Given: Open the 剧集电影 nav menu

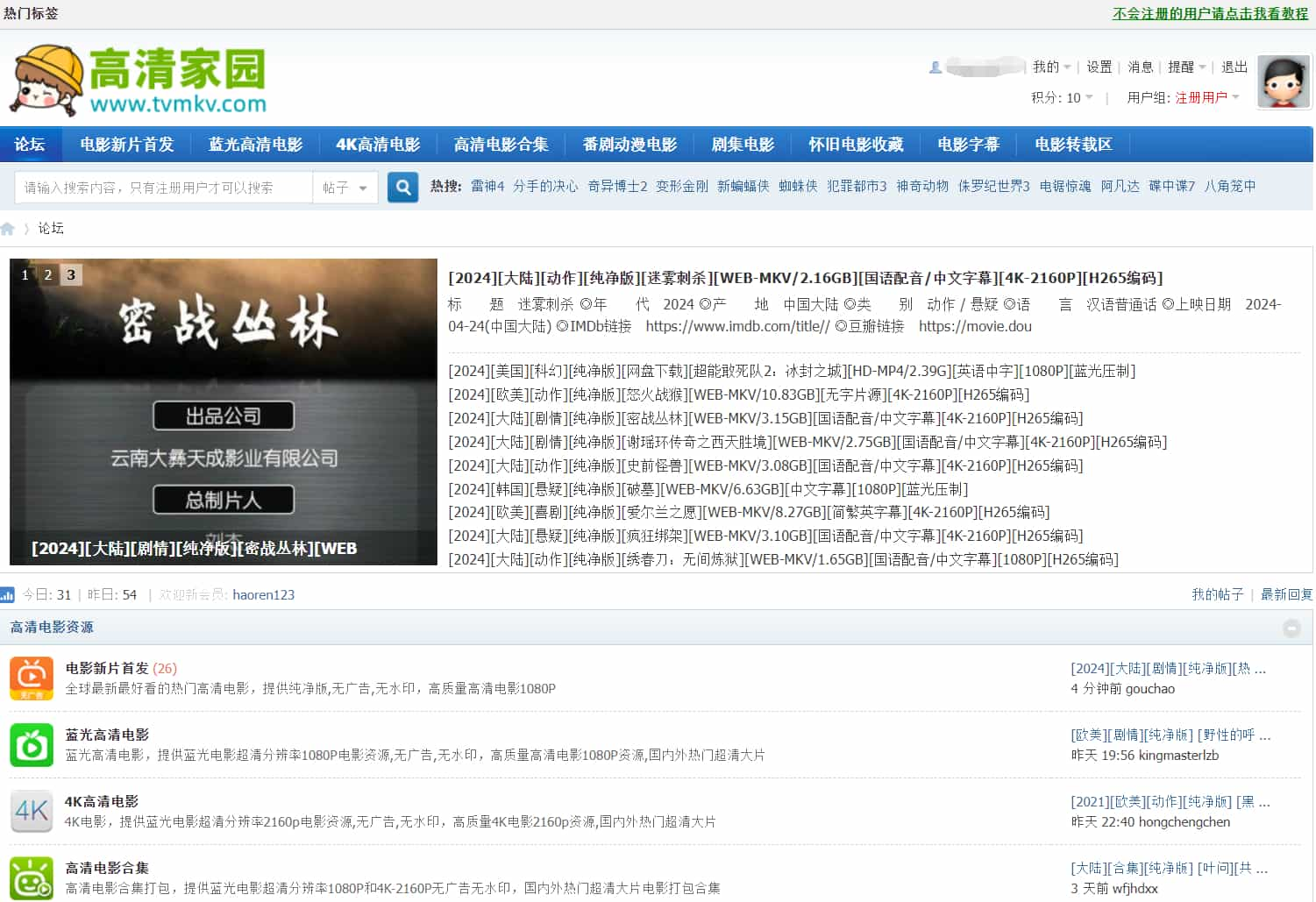Looking at the screenshot, I should coord(743,145).
